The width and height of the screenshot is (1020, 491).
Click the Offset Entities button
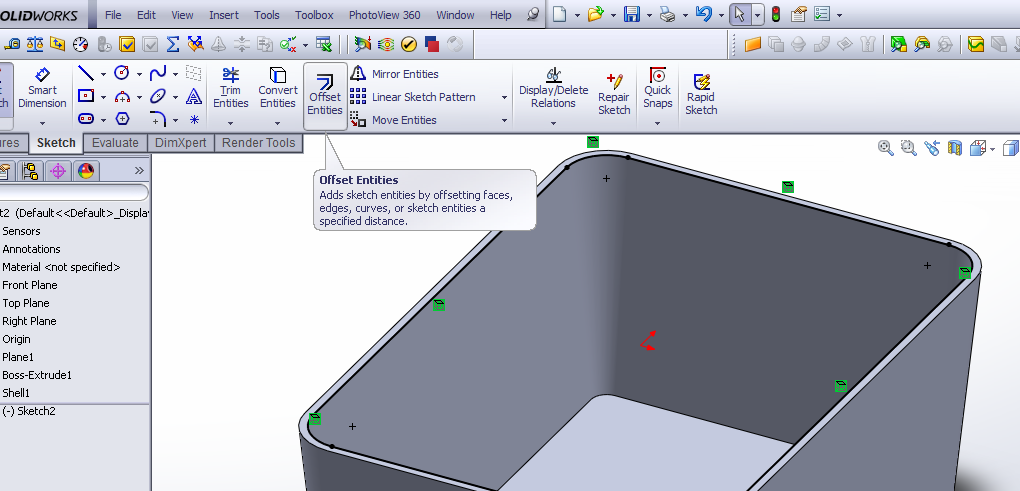point(325,96)
